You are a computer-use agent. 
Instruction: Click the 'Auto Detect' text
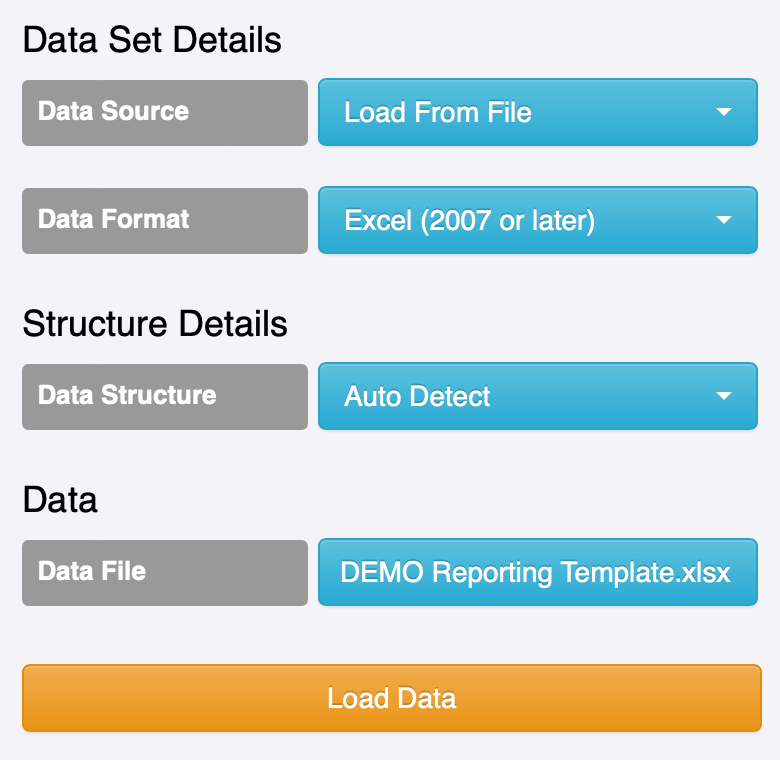(x=417, y=397)
